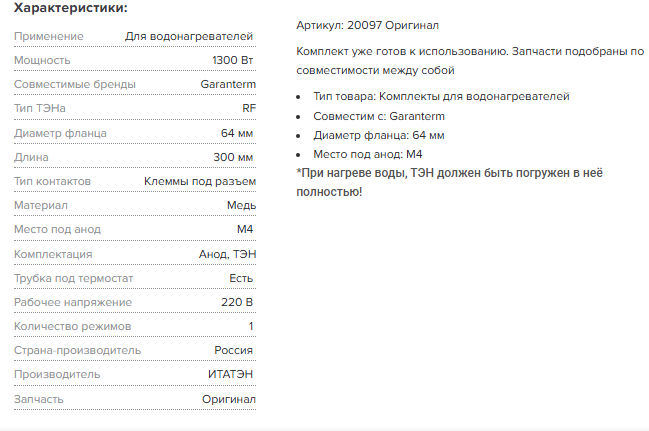This screenshot has width=649, height=431.
Task: Select the 'Совместимые бренды' label
Action: click(x=75, y=84)
